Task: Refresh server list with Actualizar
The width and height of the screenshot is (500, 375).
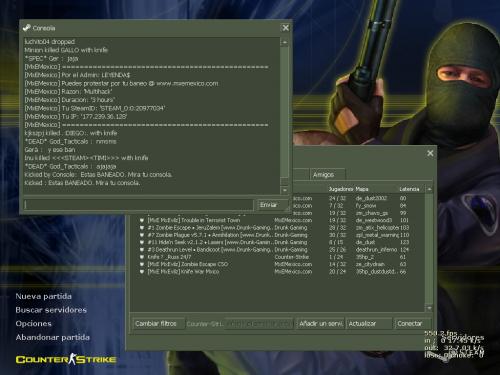Action: (x=369, y=324)
